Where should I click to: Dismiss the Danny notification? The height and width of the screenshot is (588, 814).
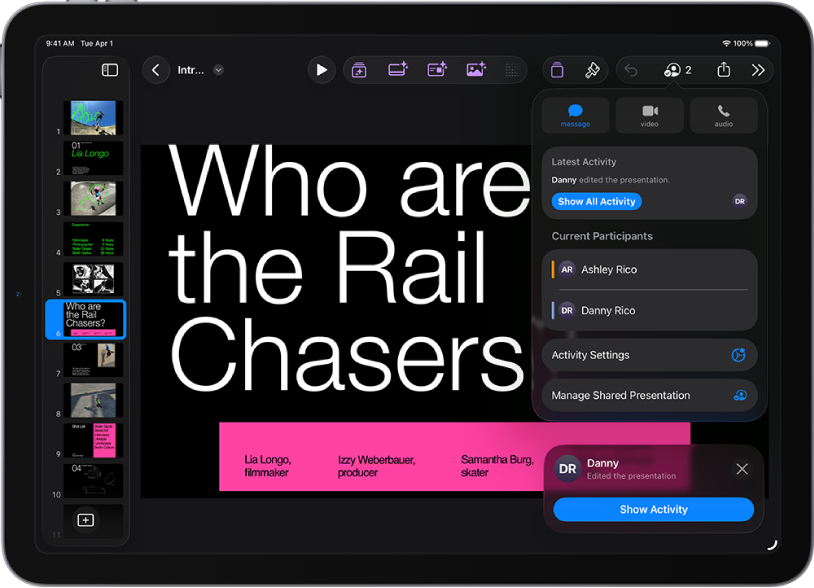tap(742, 469)
